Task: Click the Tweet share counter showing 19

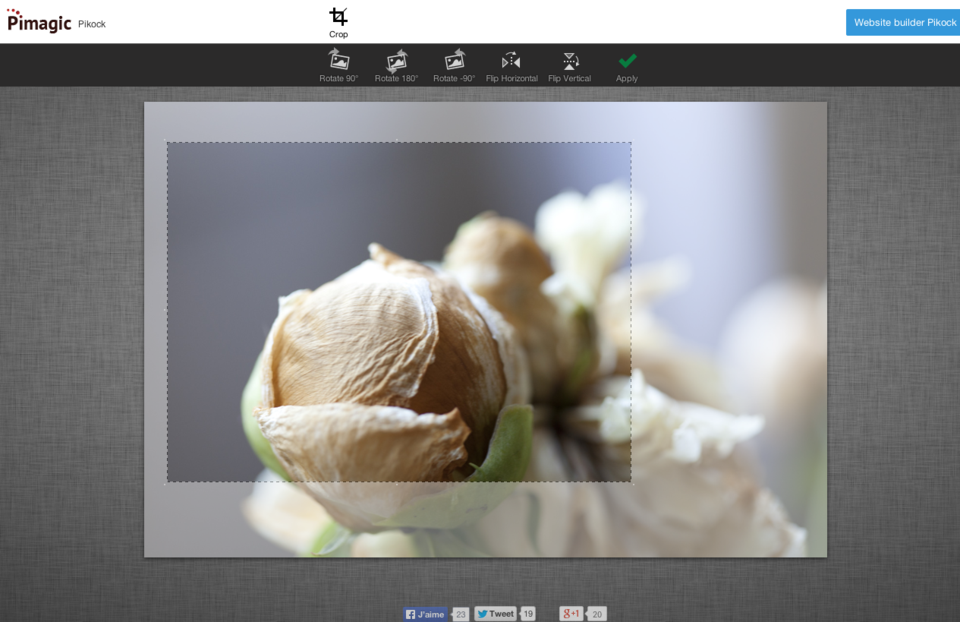Action: [528, 613]
